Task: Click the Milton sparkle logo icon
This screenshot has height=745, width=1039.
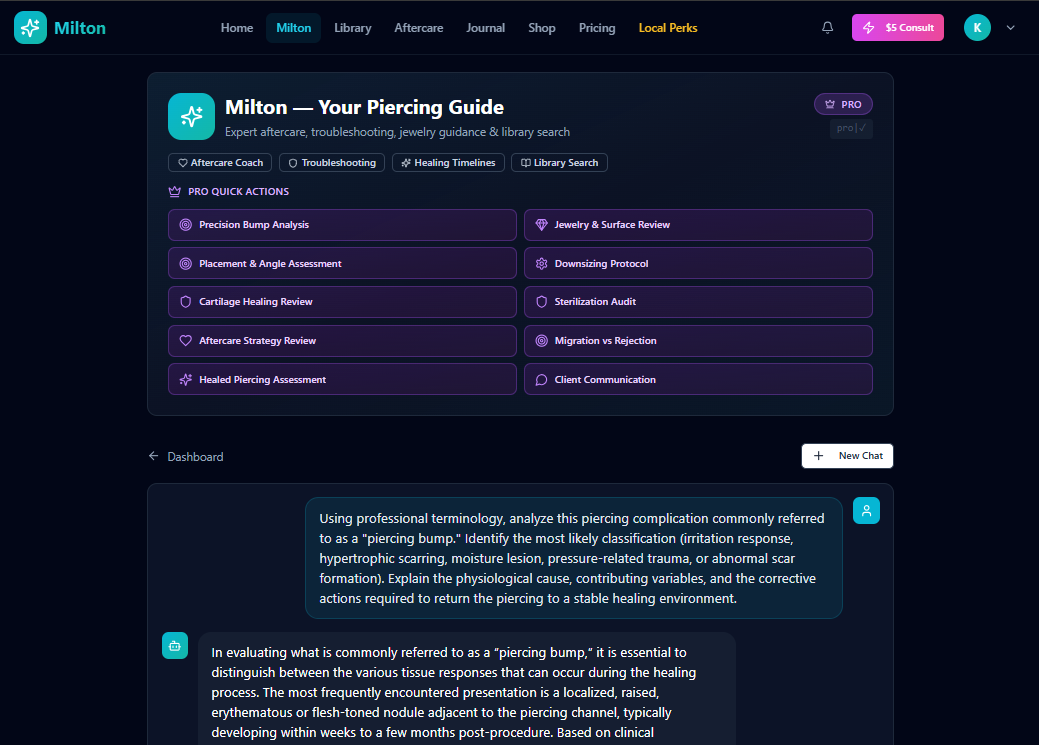Action: click(30, 28)
